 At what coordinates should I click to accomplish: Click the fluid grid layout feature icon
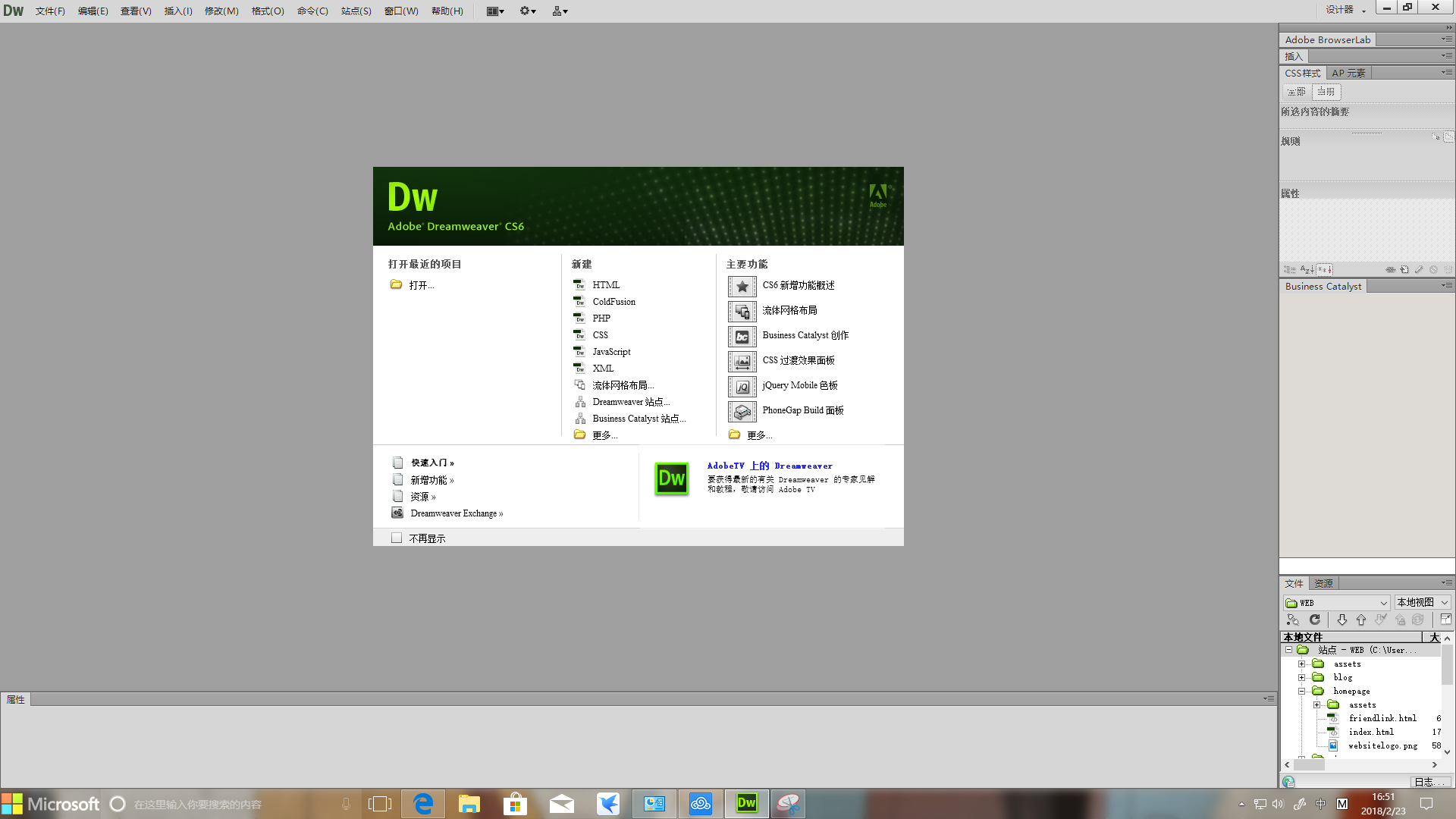[742, 311]
